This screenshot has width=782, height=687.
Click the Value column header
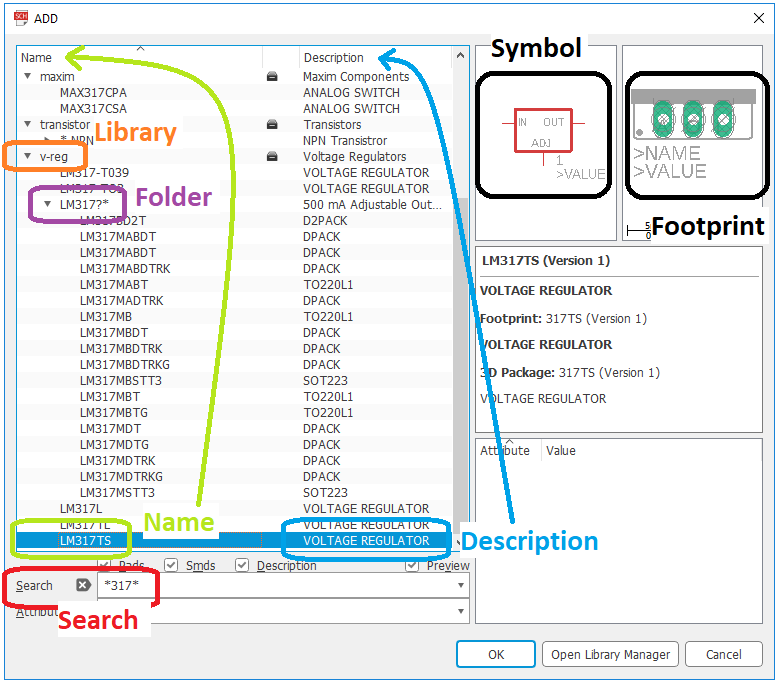(561, 451)
